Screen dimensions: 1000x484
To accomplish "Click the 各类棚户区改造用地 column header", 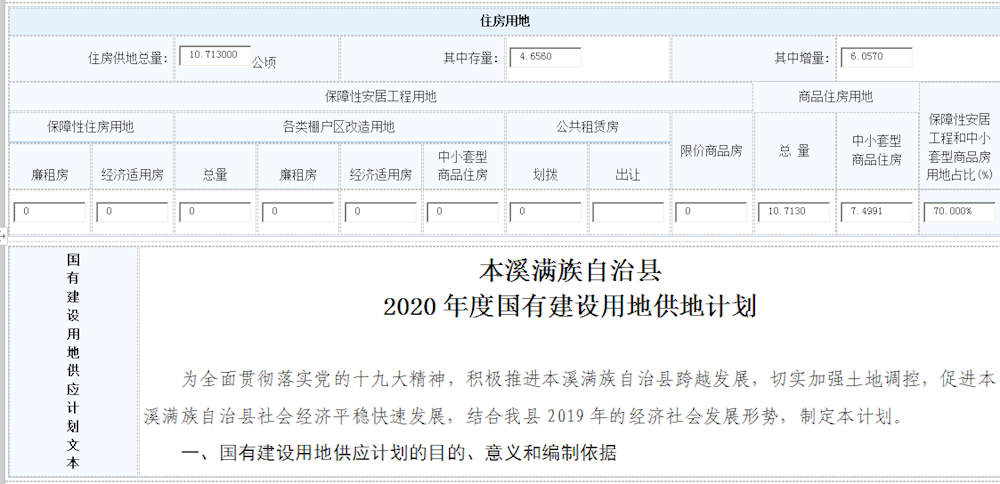I will 339,126.
